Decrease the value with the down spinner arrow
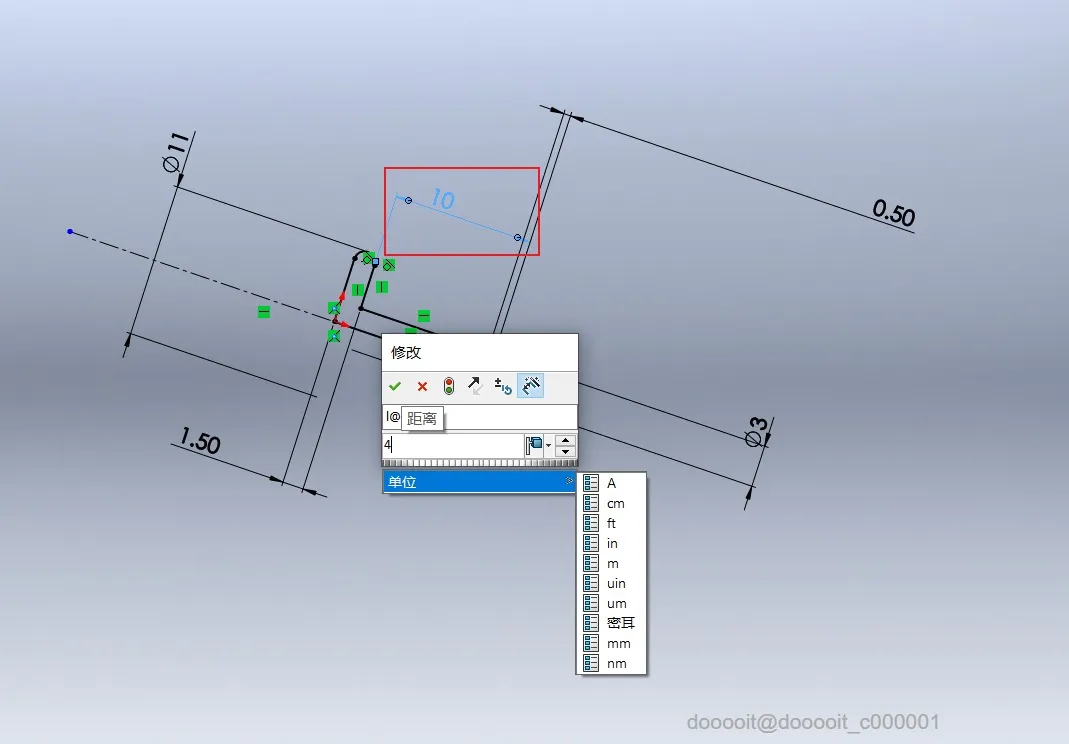 point(565,451)
